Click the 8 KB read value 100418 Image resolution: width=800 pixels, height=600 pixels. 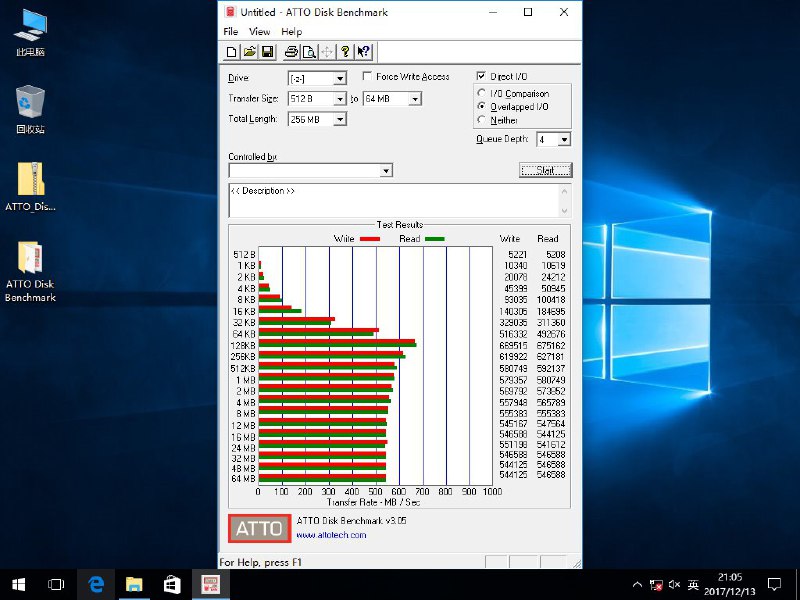tap(551, 299)
